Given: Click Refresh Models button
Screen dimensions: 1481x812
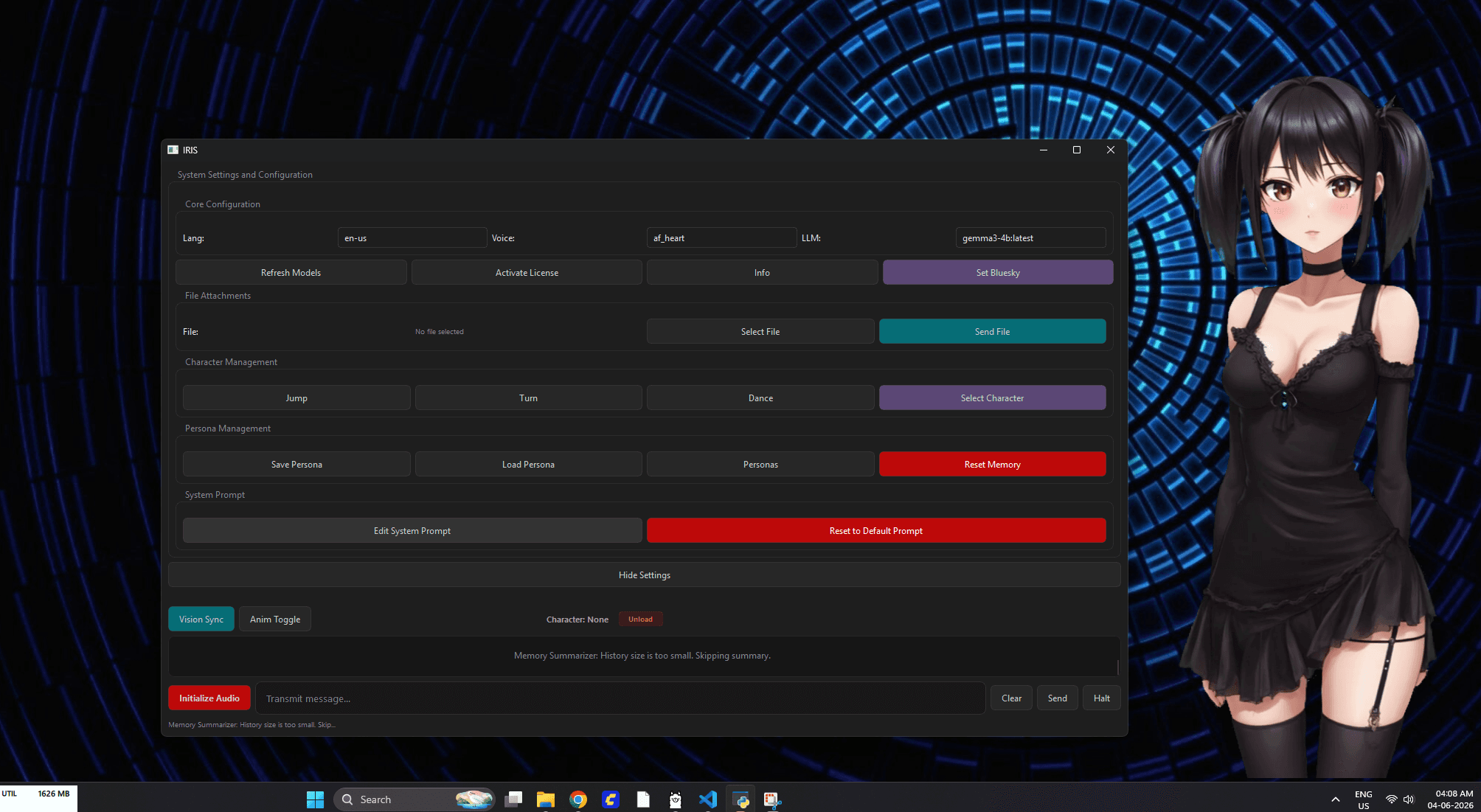Looking at the screenshot, I should pos(291,272).
